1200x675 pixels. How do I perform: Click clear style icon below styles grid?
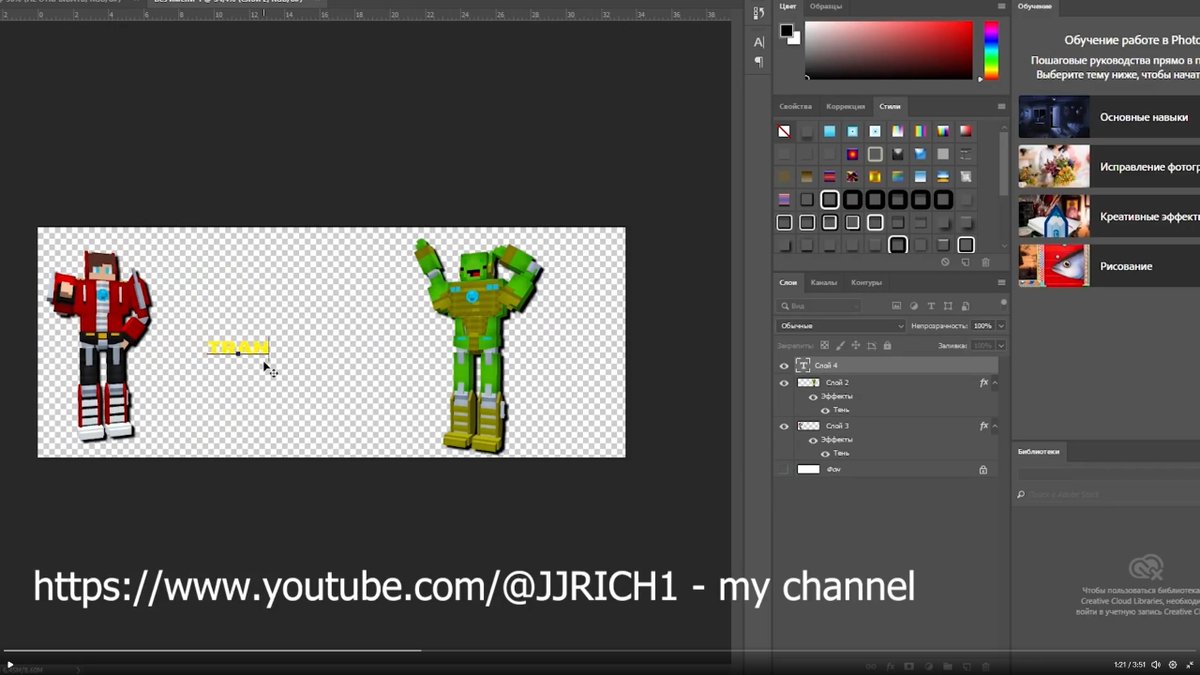coord(945,262)
